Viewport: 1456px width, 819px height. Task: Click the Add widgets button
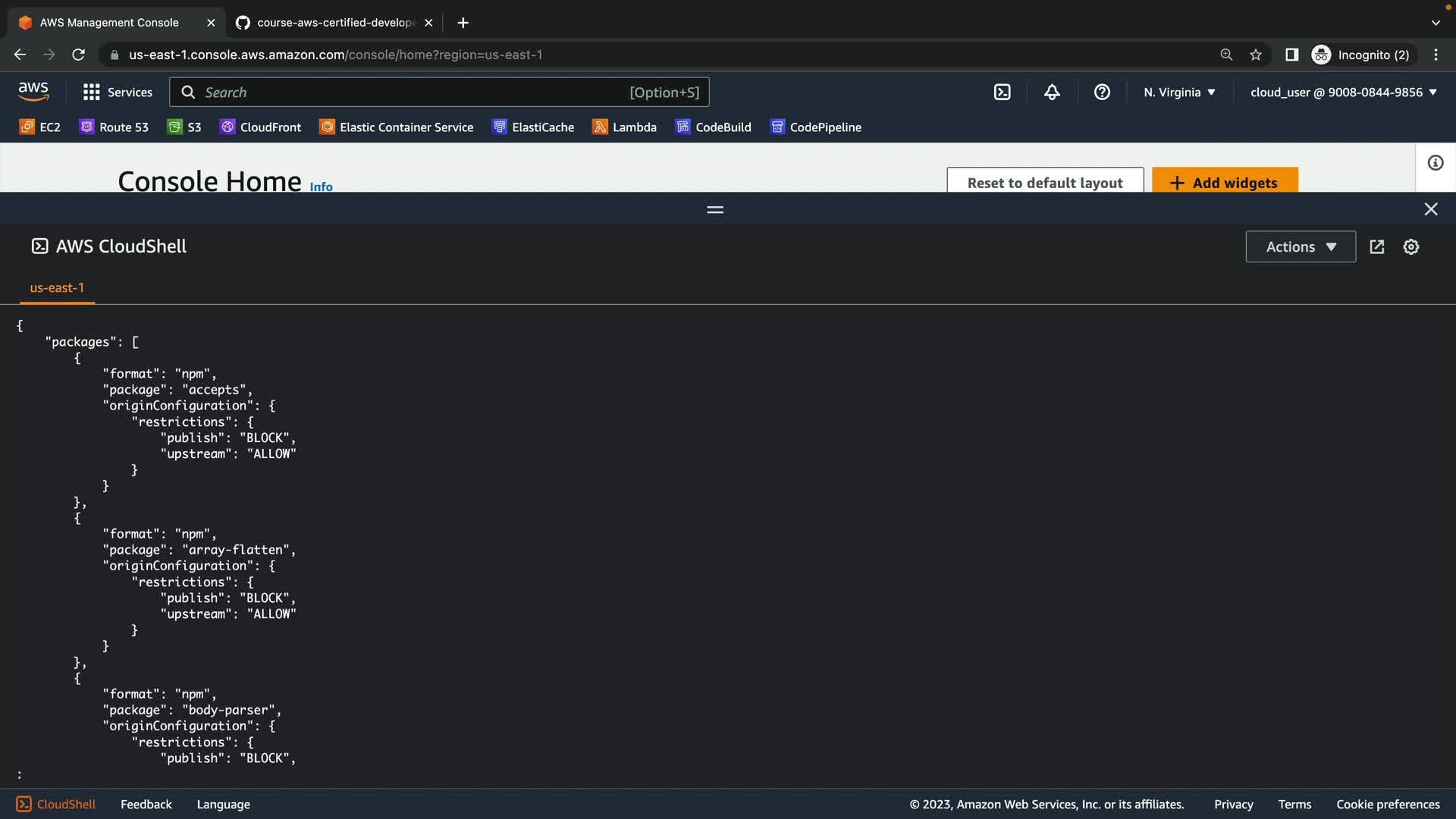click(x=1224, y=182)
